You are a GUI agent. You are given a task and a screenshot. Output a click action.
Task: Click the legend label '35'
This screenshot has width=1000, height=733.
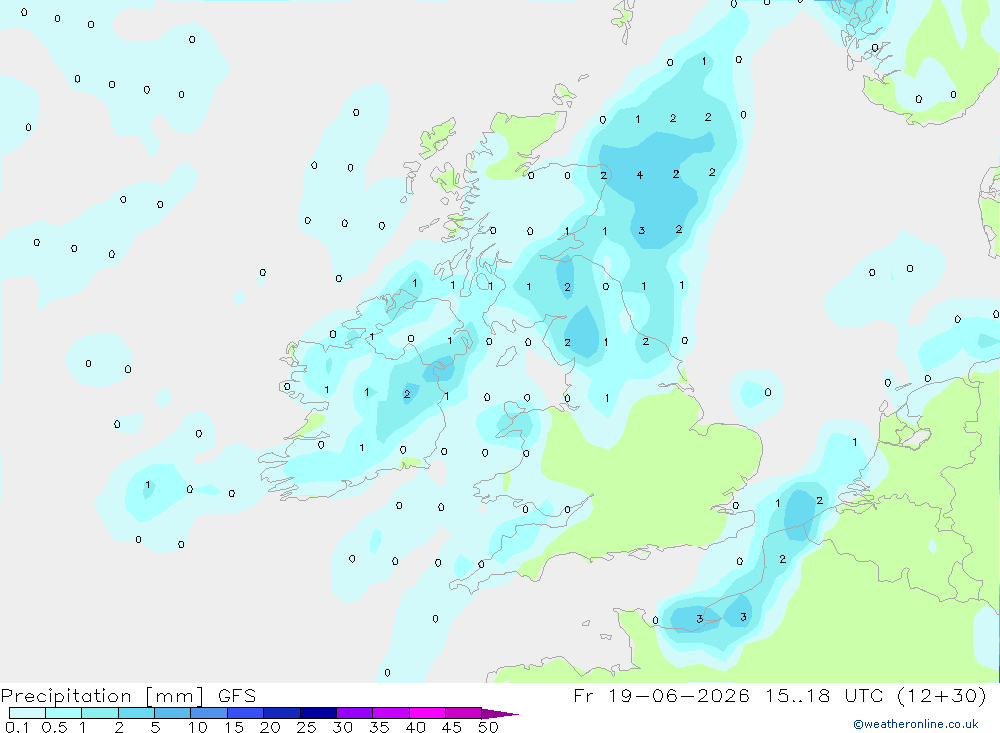tap(379, 727)
